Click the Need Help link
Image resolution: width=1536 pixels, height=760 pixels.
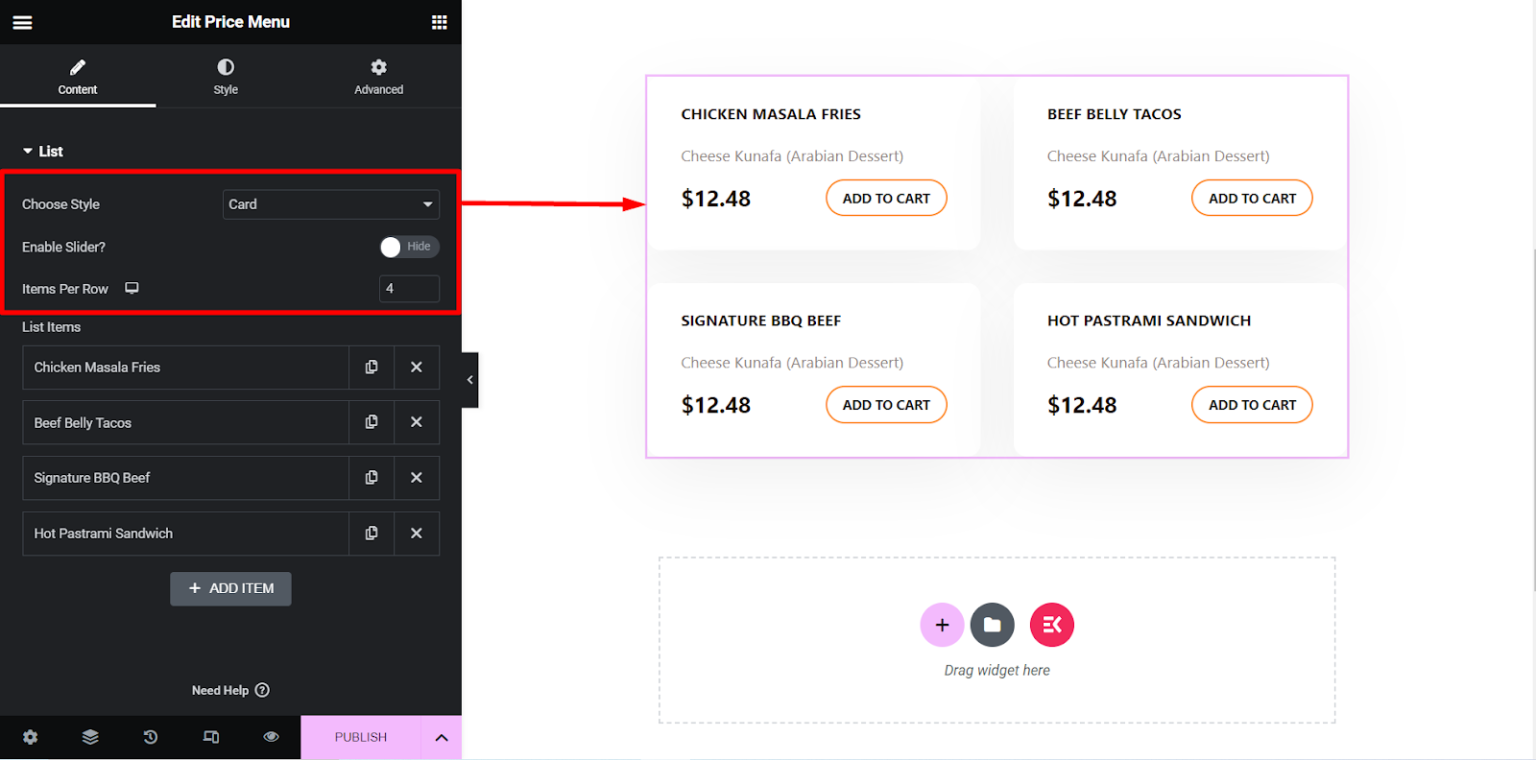click(x=230, y=690)
